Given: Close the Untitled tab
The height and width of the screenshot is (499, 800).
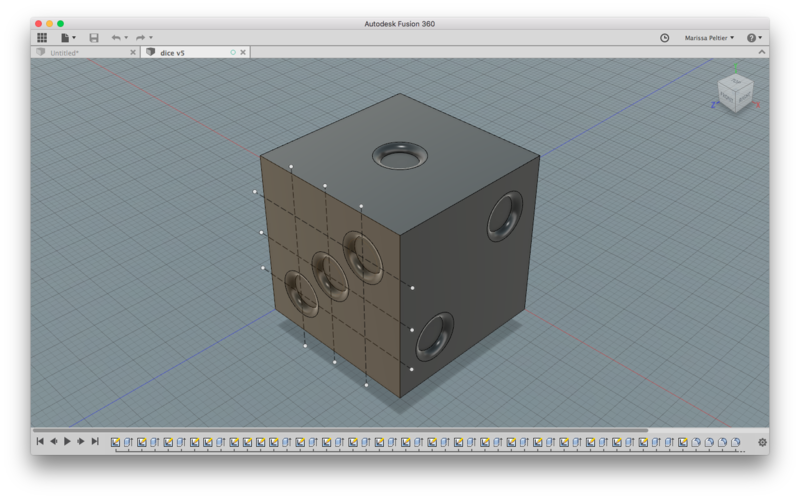Looking at the screenshot, I should (x=133, y=52).
